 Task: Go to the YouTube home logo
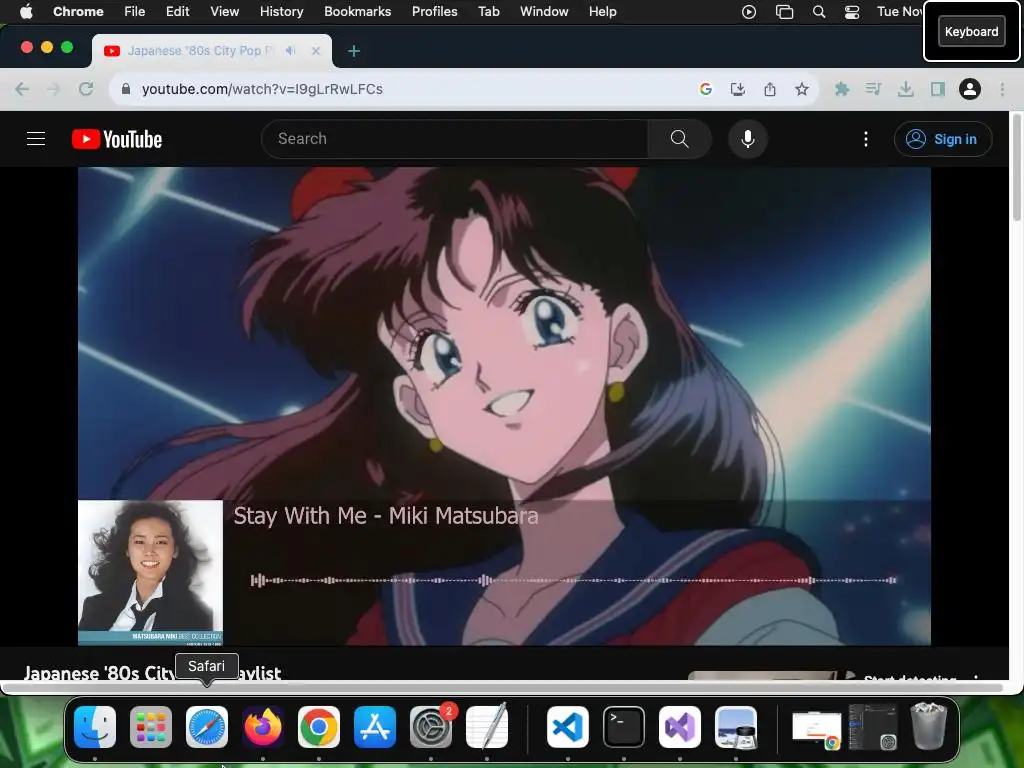[x=117, y=139]
